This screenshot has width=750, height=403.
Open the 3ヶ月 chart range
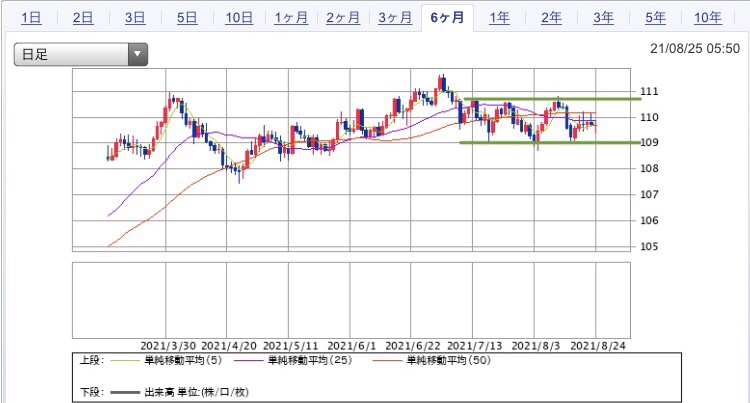pos(395,18)
